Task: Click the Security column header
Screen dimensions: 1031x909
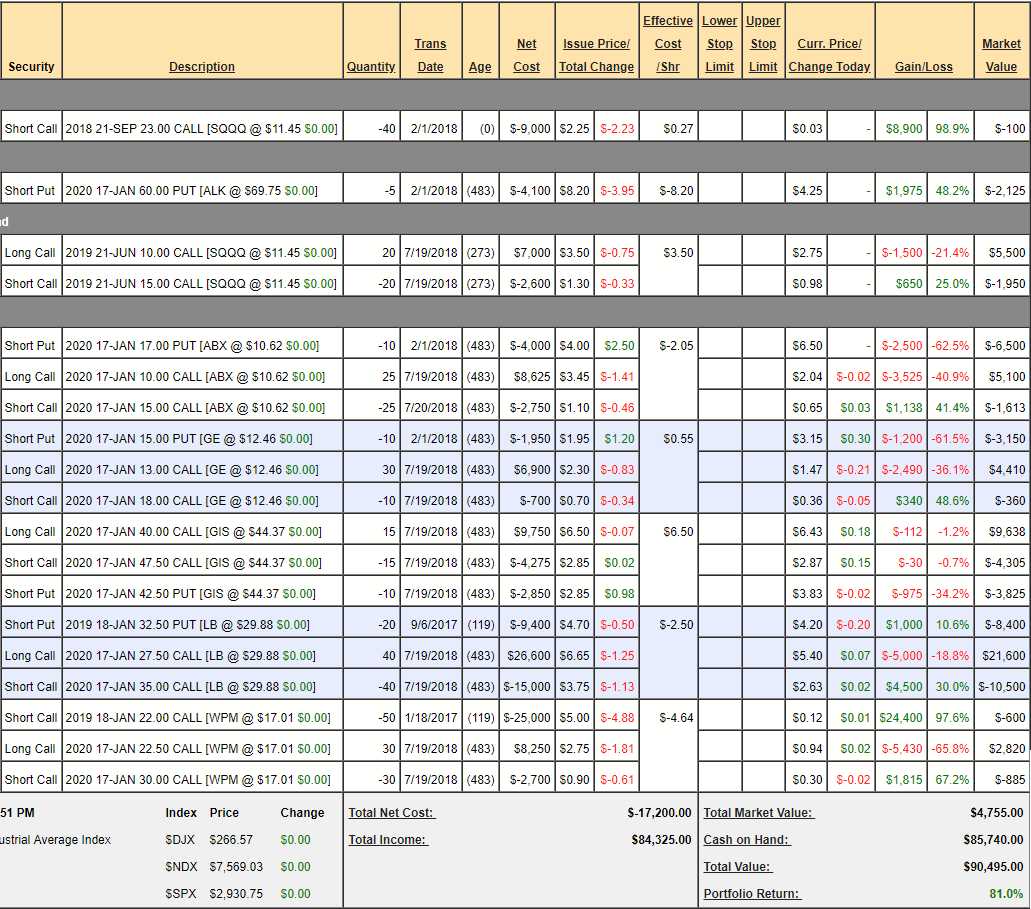Action: (31, 67)
